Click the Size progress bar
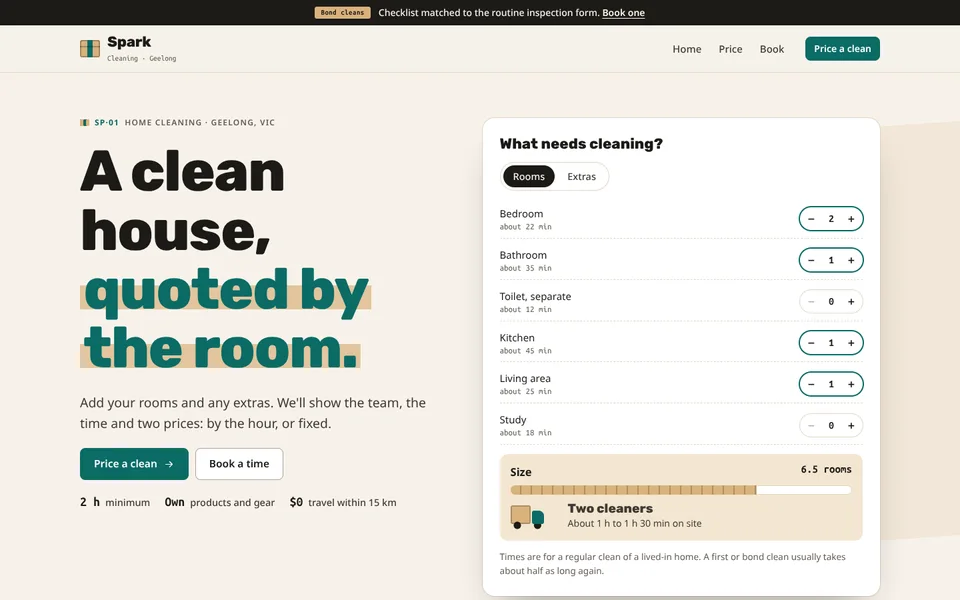 pyautogui.click(x=681, y=490)
